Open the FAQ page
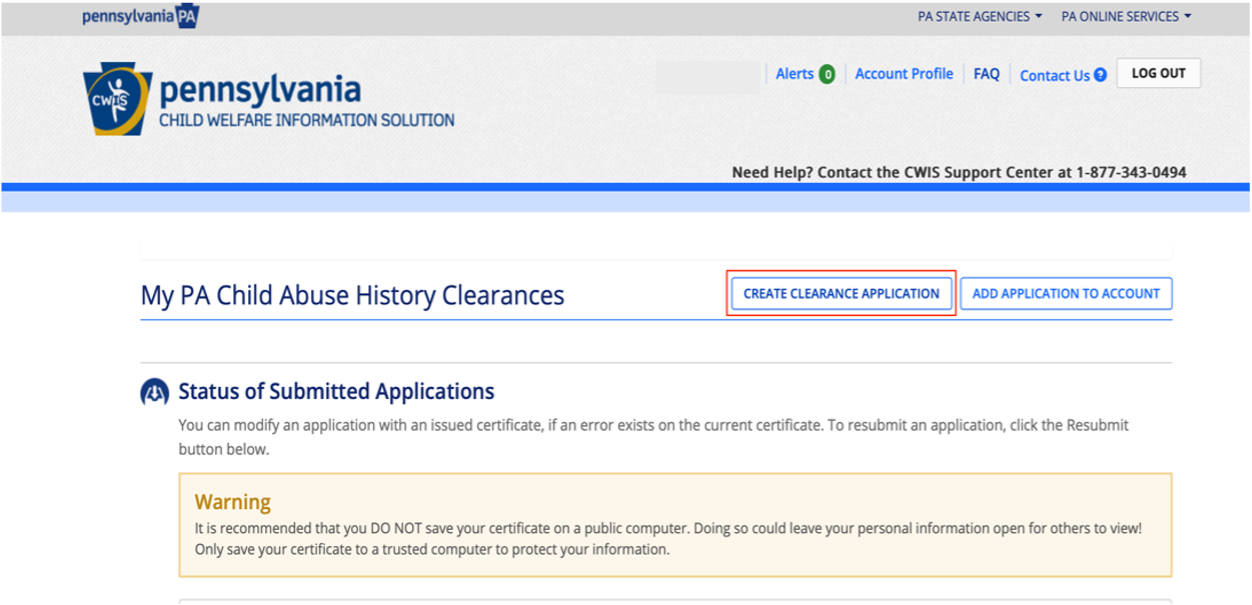Image resolution: width=1252 pixels, height=605 pixels. pyautogui.click(x=986, y=74)
